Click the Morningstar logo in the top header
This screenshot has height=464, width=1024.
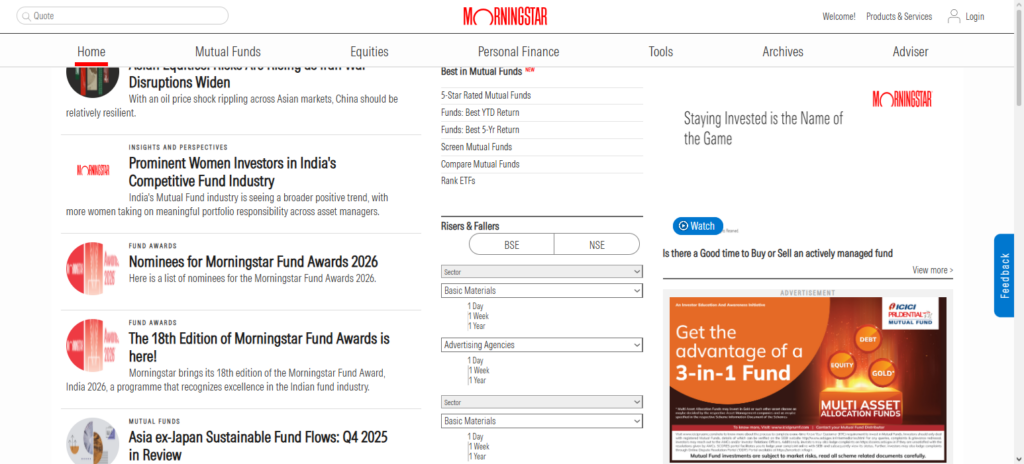(505, 16)
